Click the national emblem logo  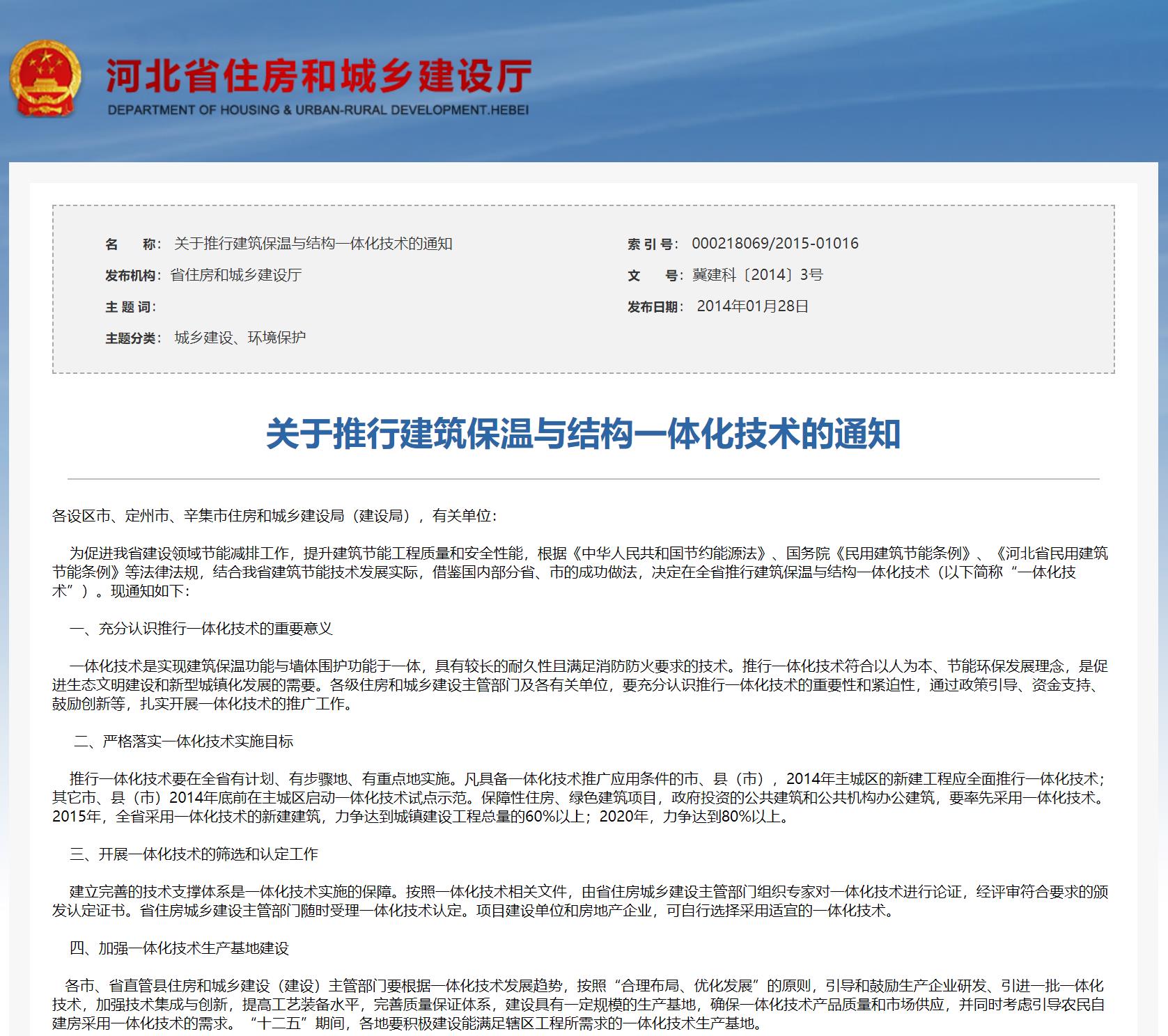click(45, 78)
